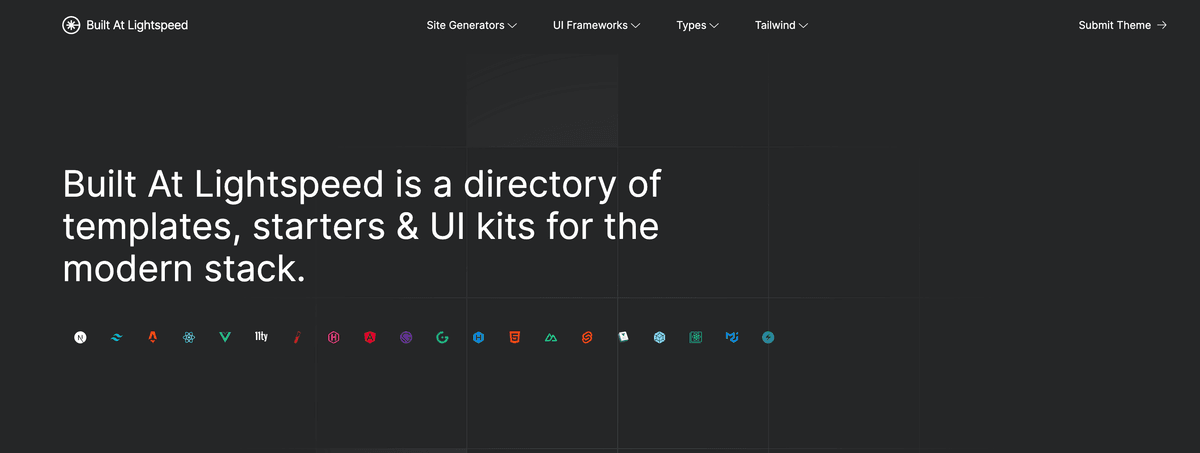Choose the orange Svelte icon
Screen dimensions: 1200x453
coord(587,338)
